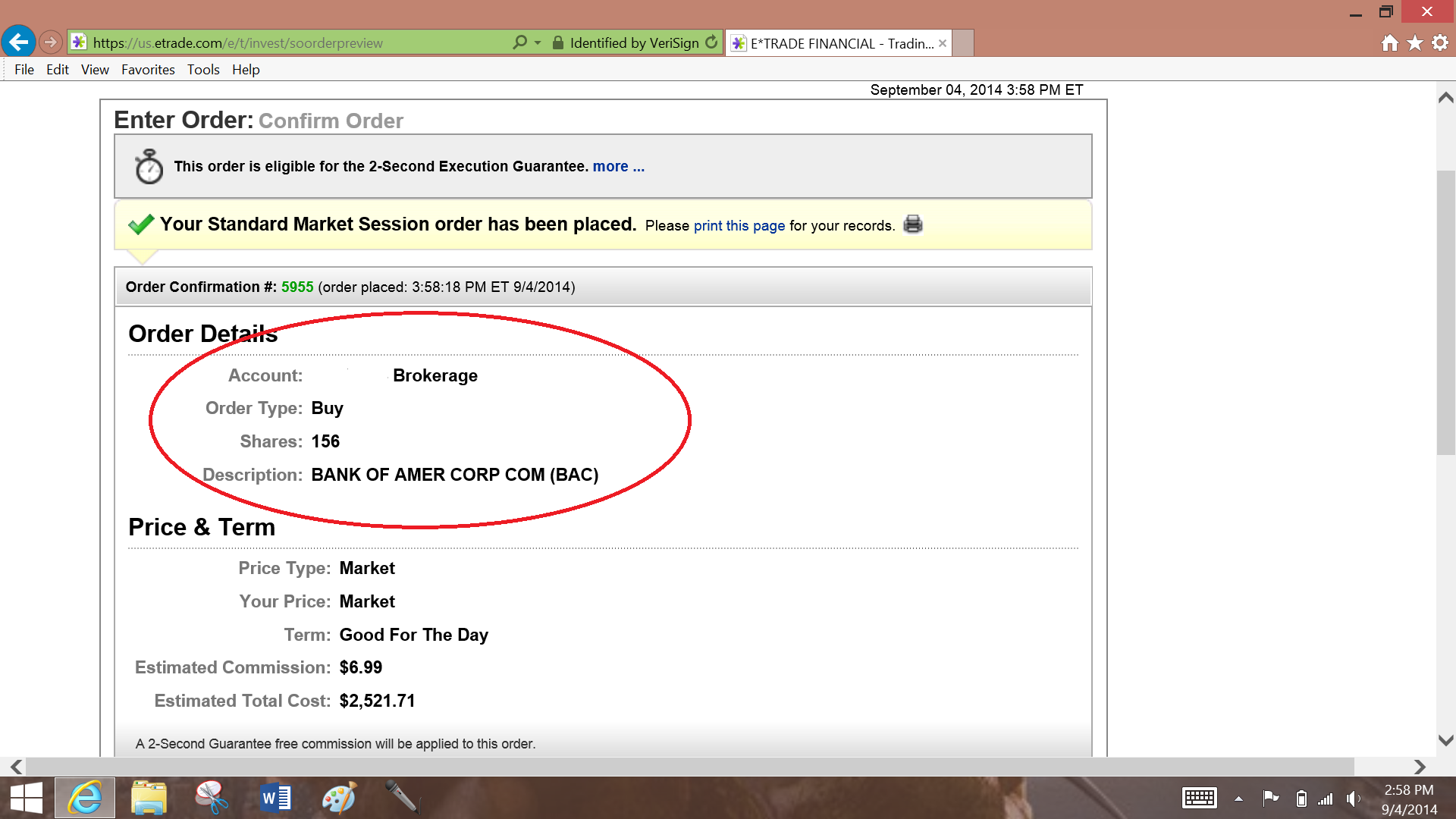Open the Favorites menu
Screen dimensions: 1456x819
[x=148, y=70]
